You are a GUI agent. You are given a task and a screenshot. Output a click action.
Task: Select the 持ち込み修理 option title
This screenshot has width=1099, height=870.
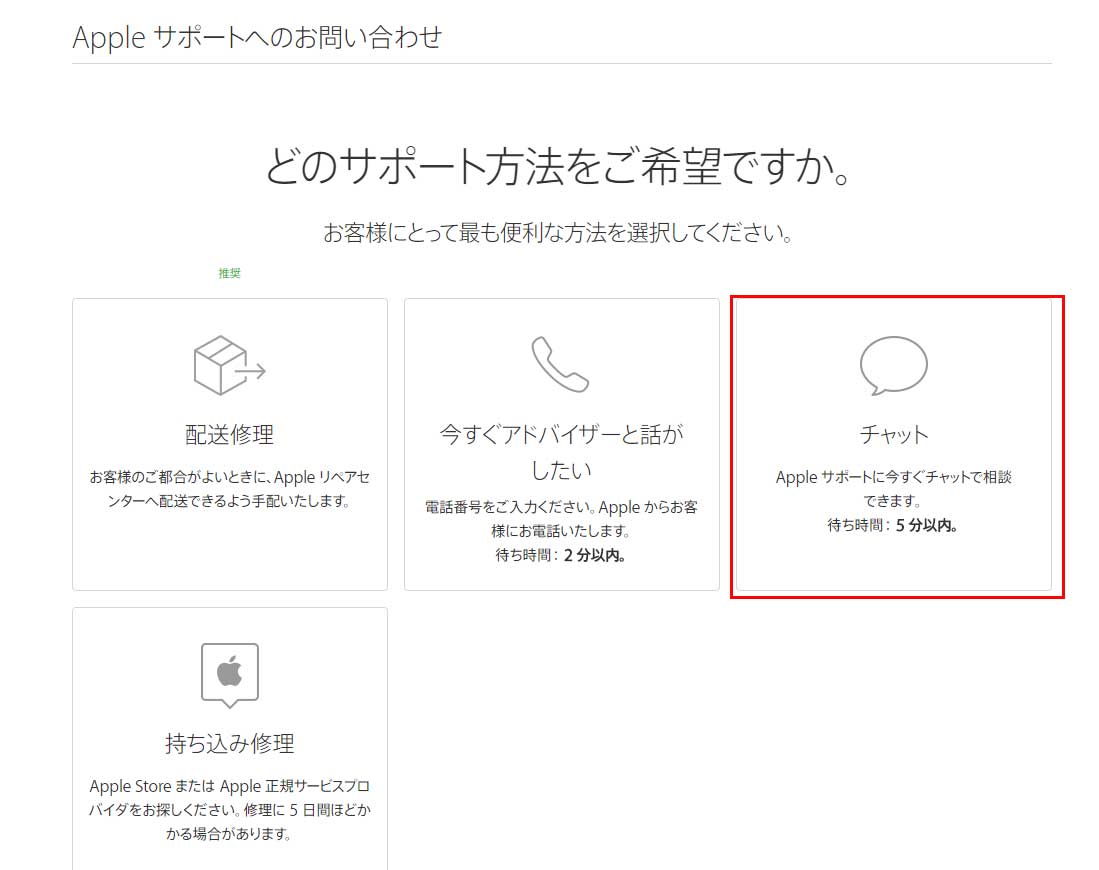click(229, 743)
